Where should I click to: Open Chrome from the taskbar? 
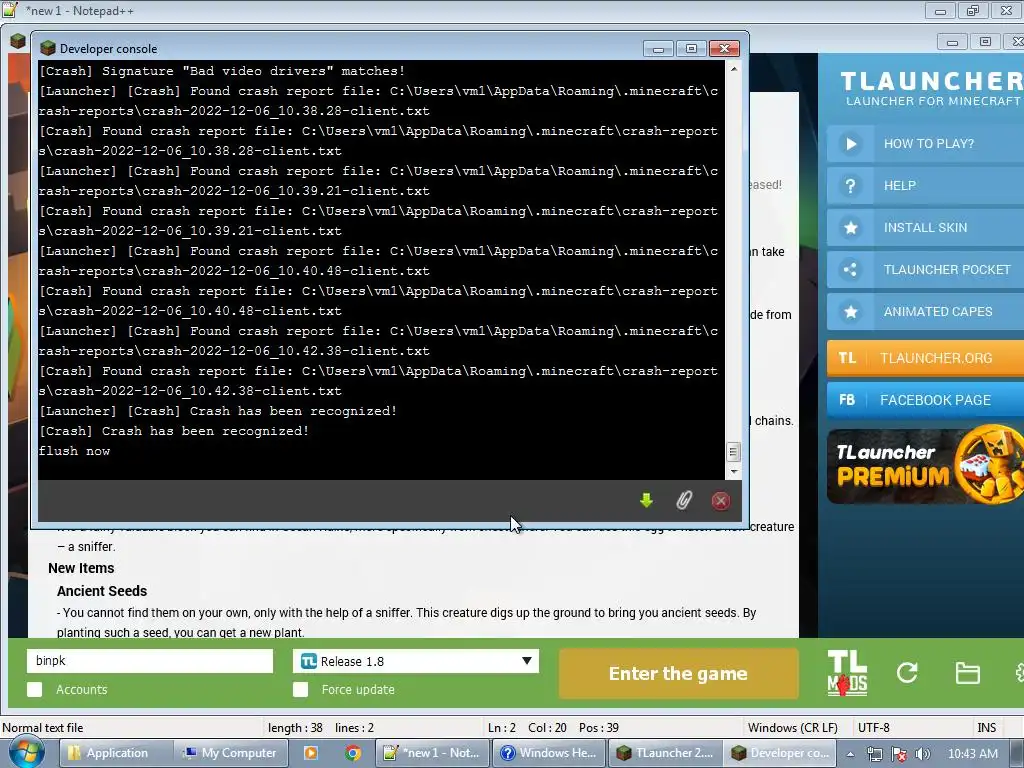353,753
